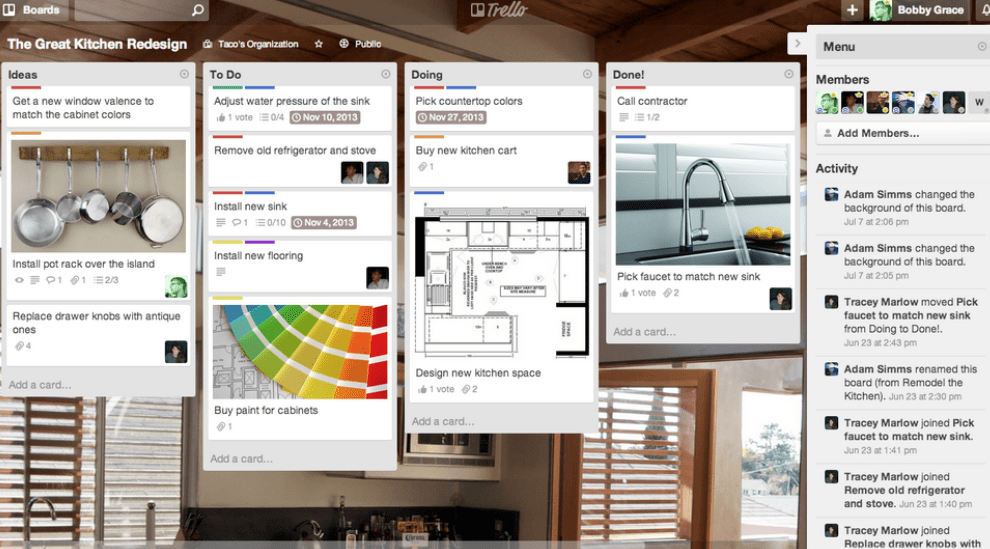Open the faucet photo thumbnail

(703, 204)
